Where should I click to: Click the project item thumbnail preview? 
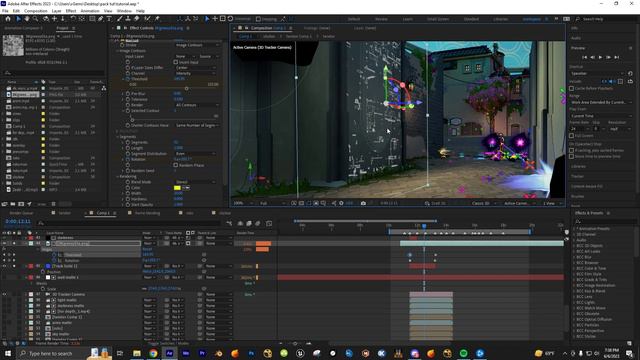(x=13, y=45)
